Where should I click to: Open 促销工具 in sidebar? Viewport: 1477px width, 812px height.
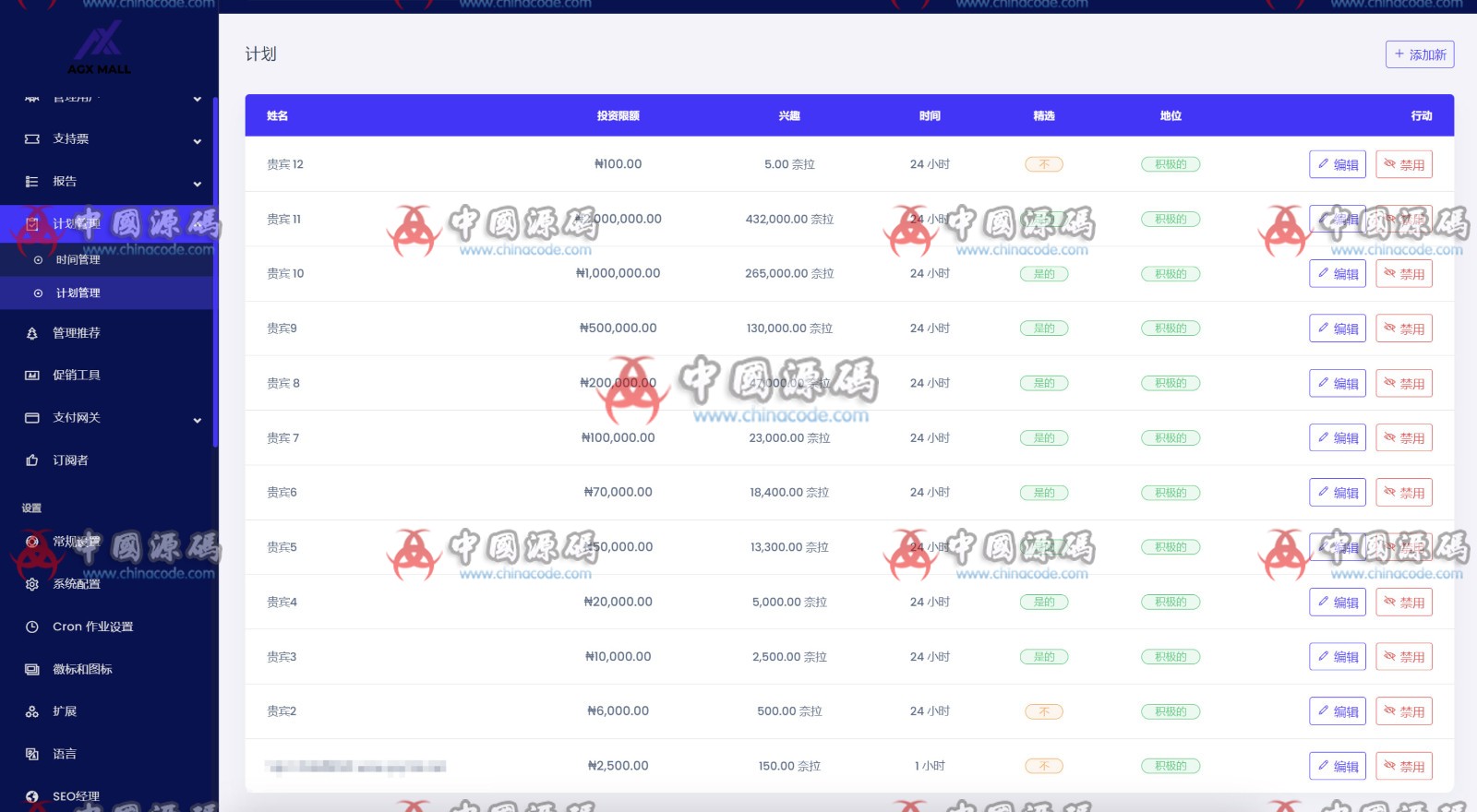[x=106, y=376]
